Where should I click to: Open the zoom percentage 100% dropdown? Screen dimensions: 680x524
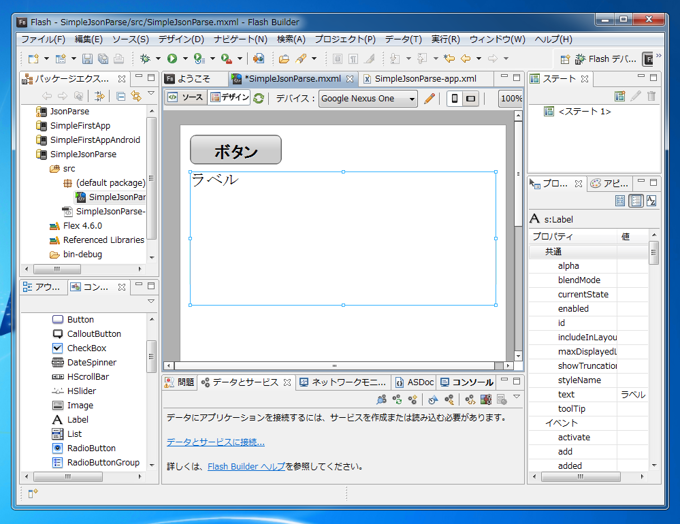(510, 98)
